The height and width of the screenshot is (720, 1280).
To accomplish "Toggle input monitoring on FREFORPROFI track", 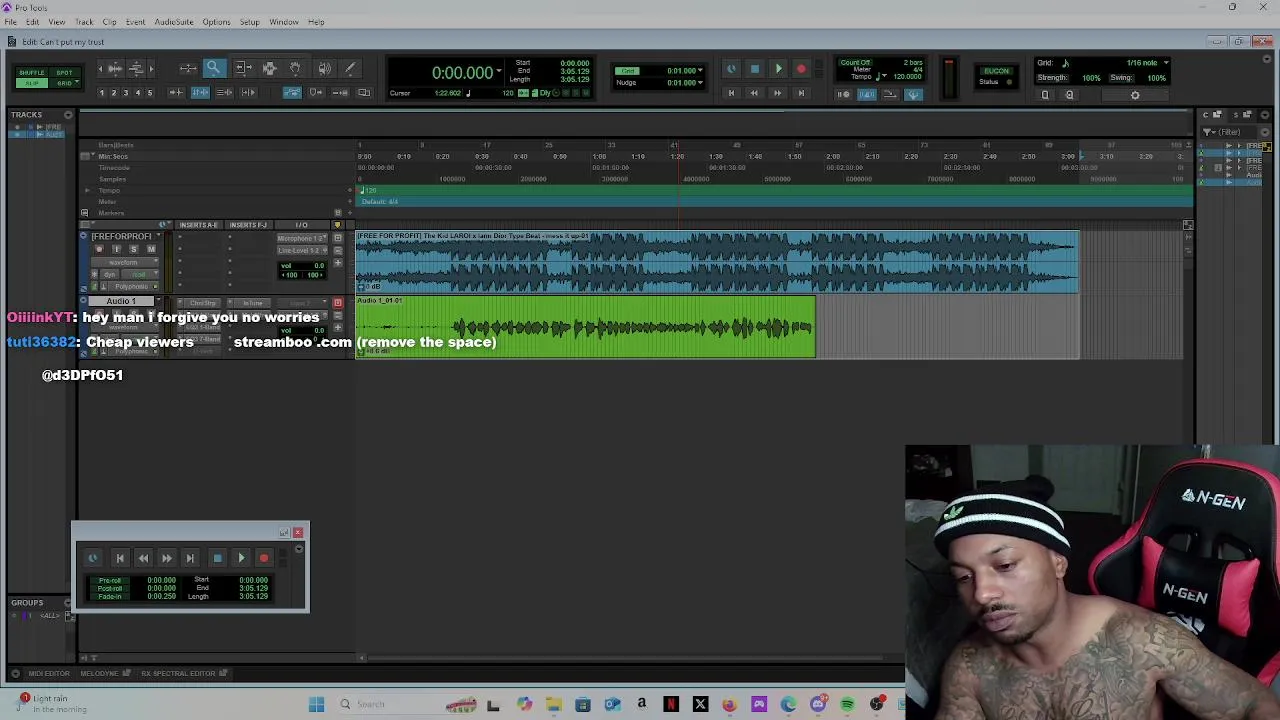I will (x=116, y=249).
